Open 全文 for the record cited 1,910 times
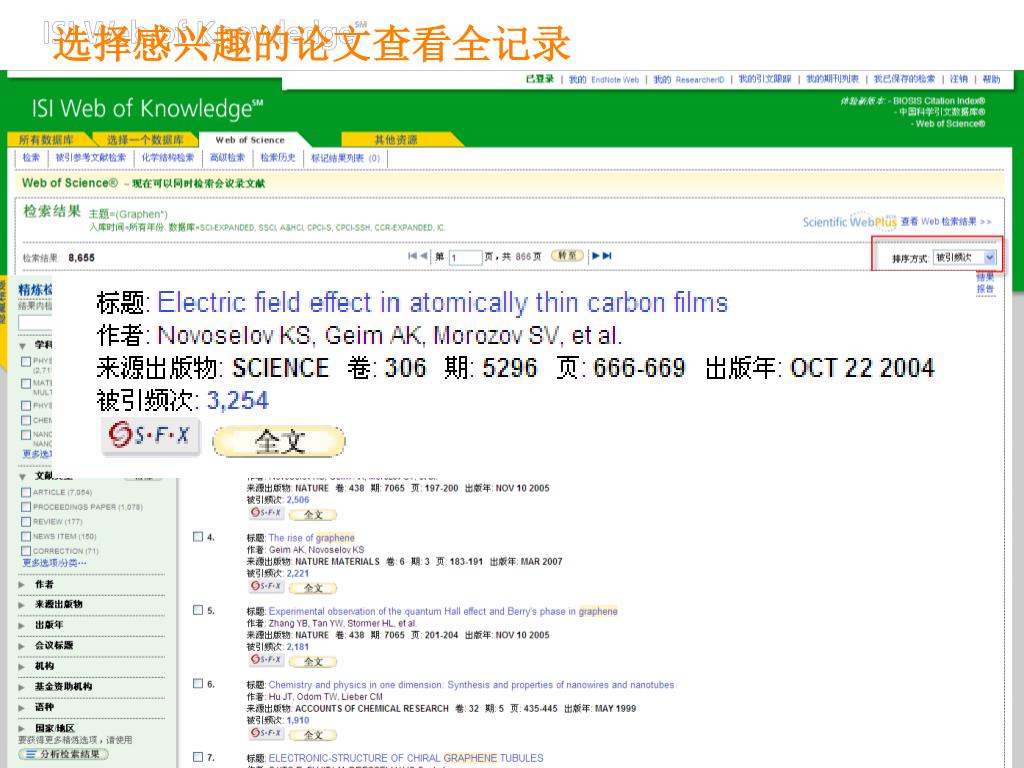The width and height of the screenshot is (1024, 768). (x=313, y=735)
